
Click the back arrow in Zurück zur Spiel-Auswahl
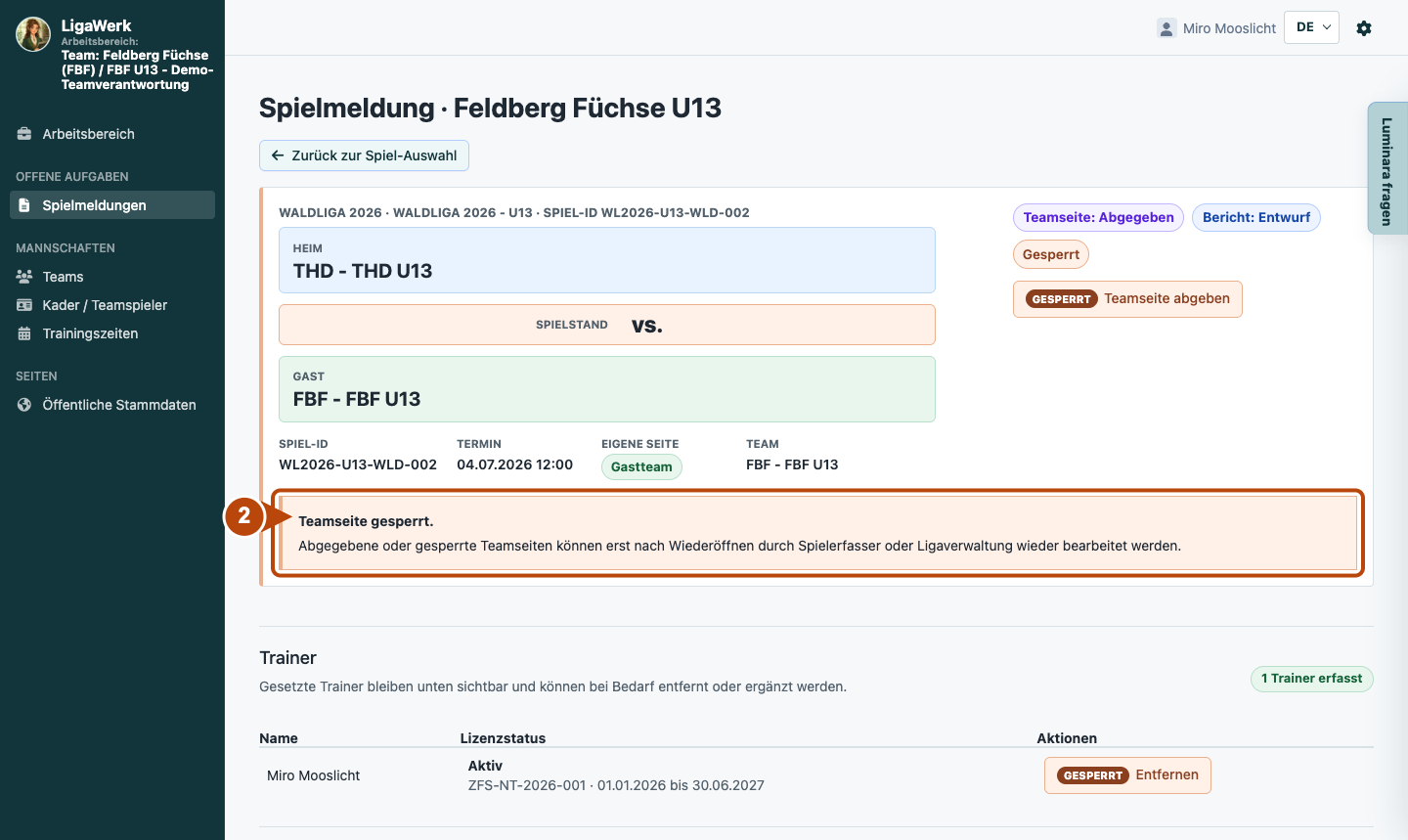coord(278,155)
